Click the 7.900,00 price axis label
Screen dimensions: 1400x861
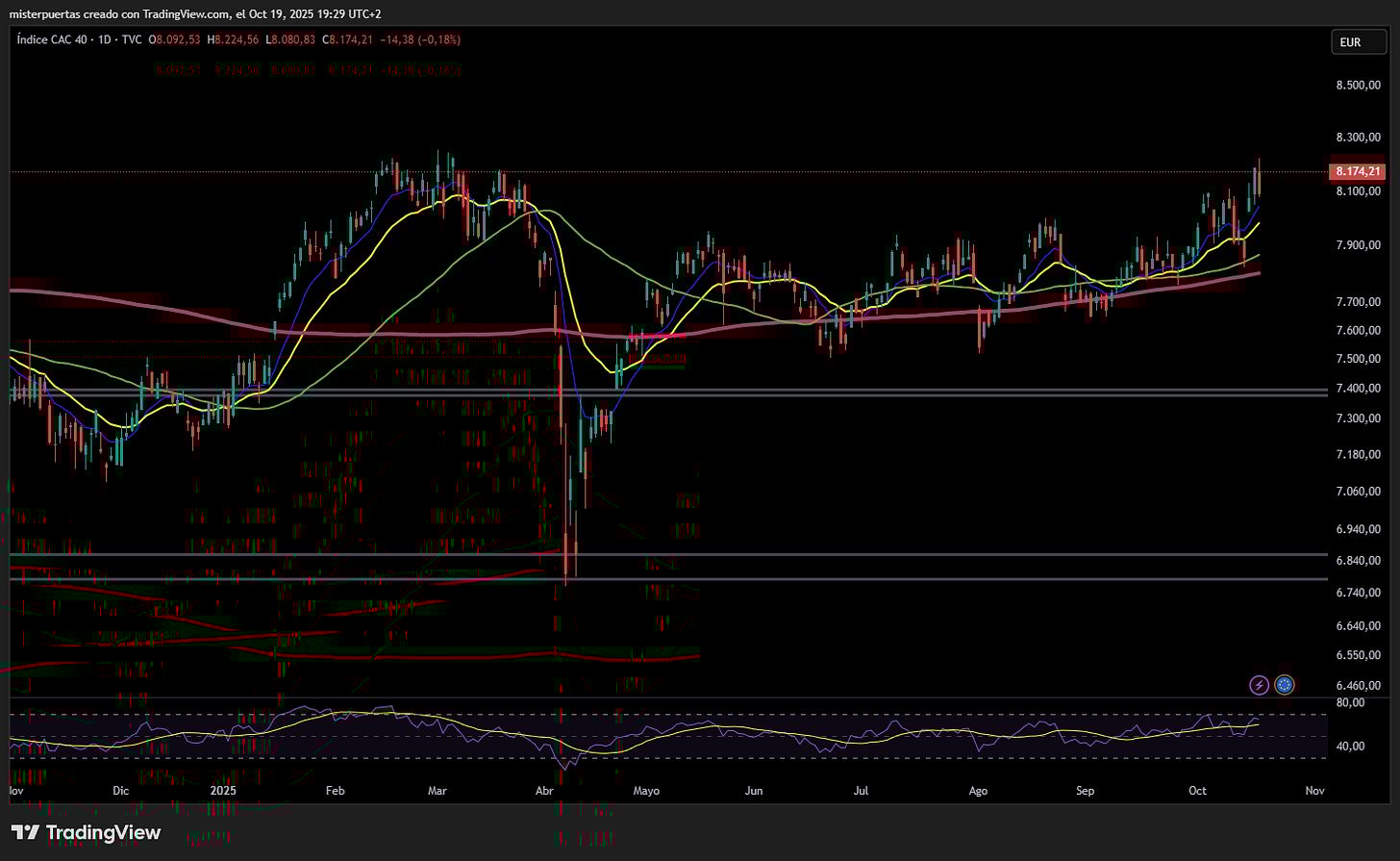(1357, 246)
